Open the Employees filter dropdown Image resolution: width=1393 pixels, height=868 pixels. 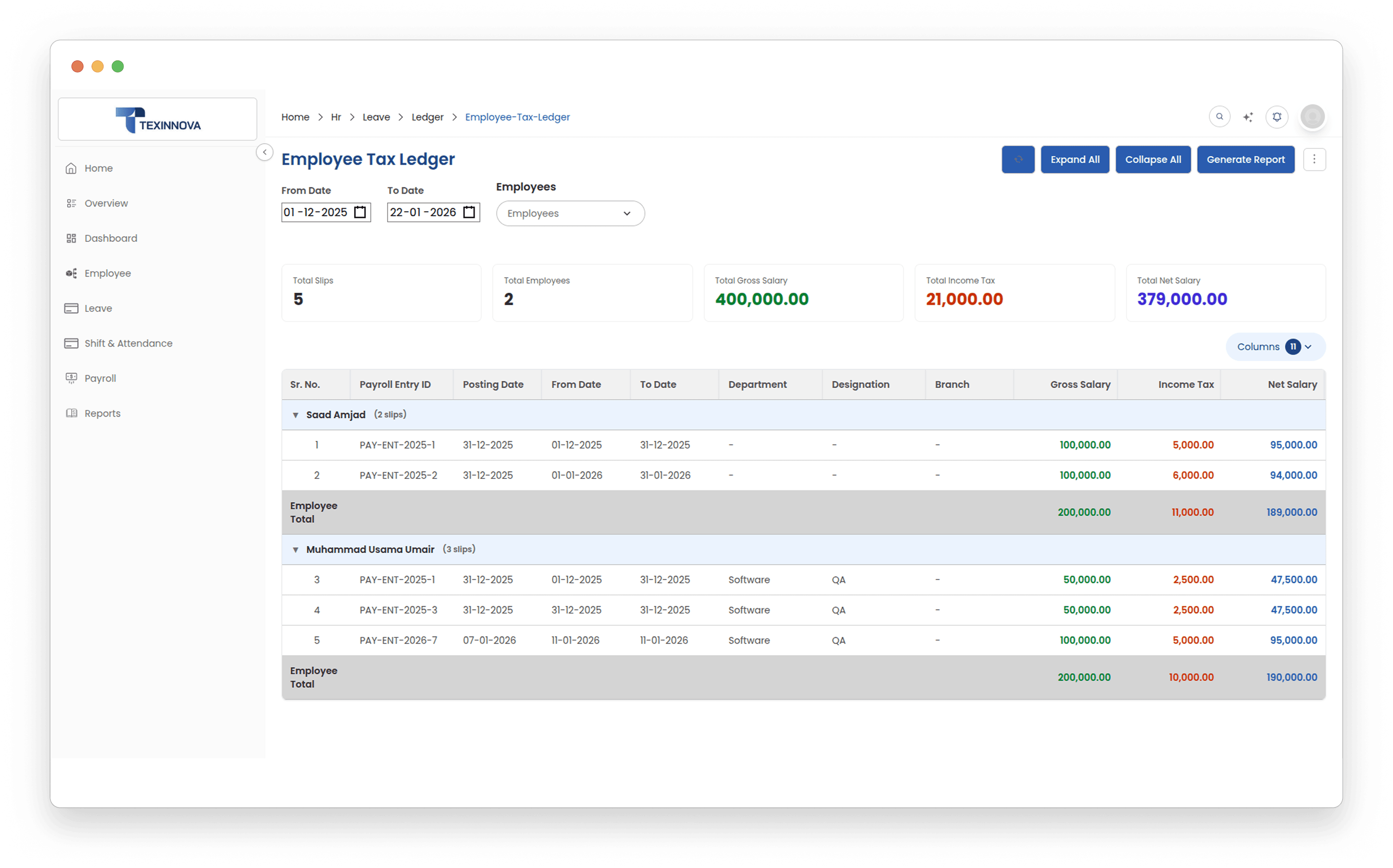pyautogui.click(x=570, y=213)
